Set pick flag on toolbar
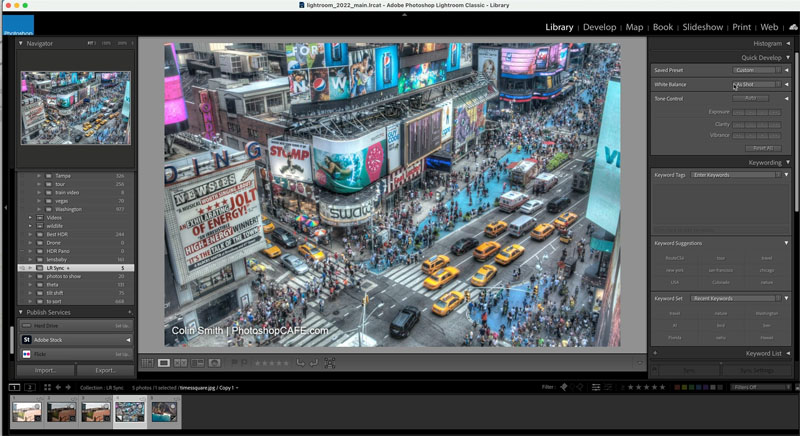 234,363
